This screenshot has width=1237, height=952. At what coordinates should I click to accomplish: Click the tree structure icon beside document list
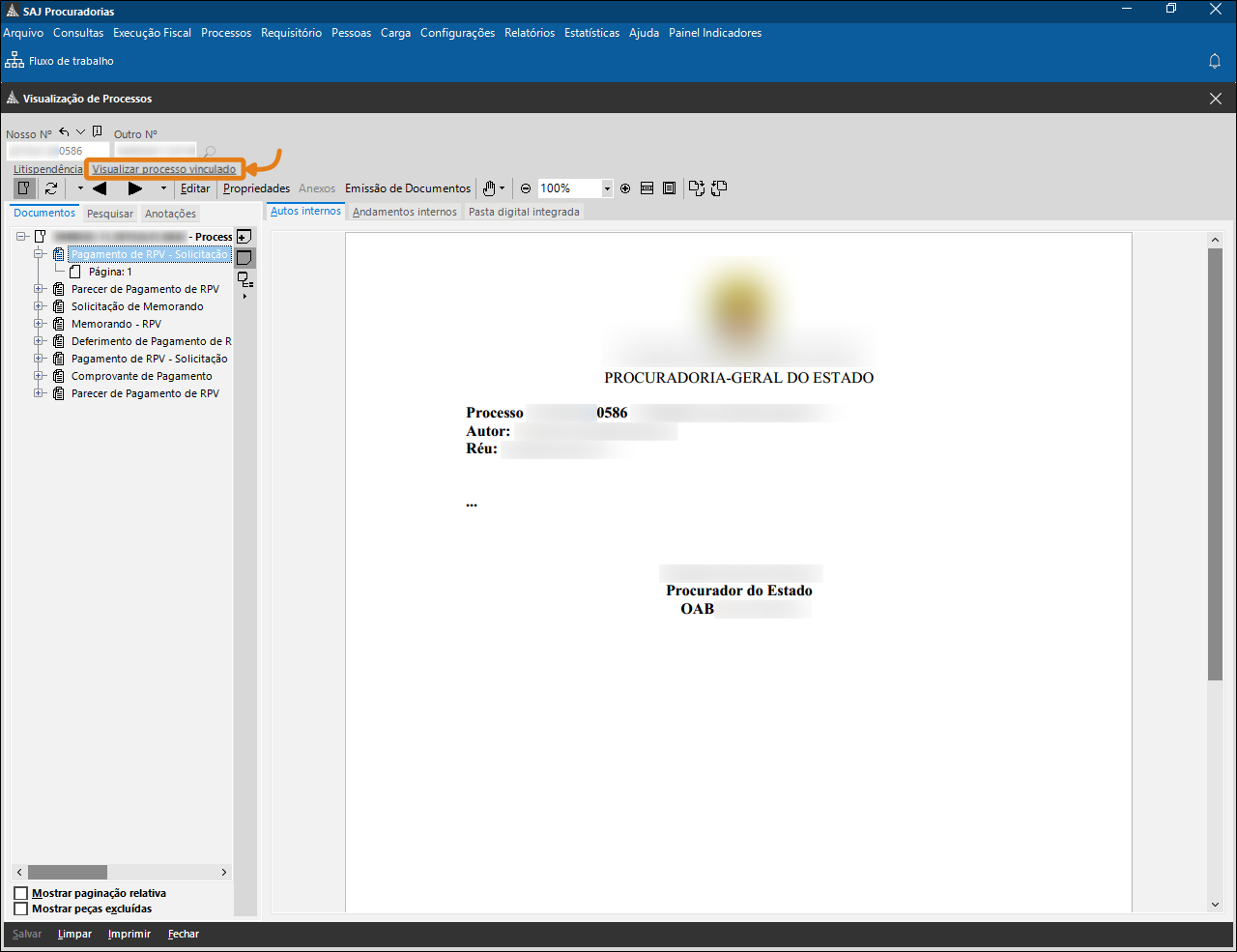pos(245,279)
